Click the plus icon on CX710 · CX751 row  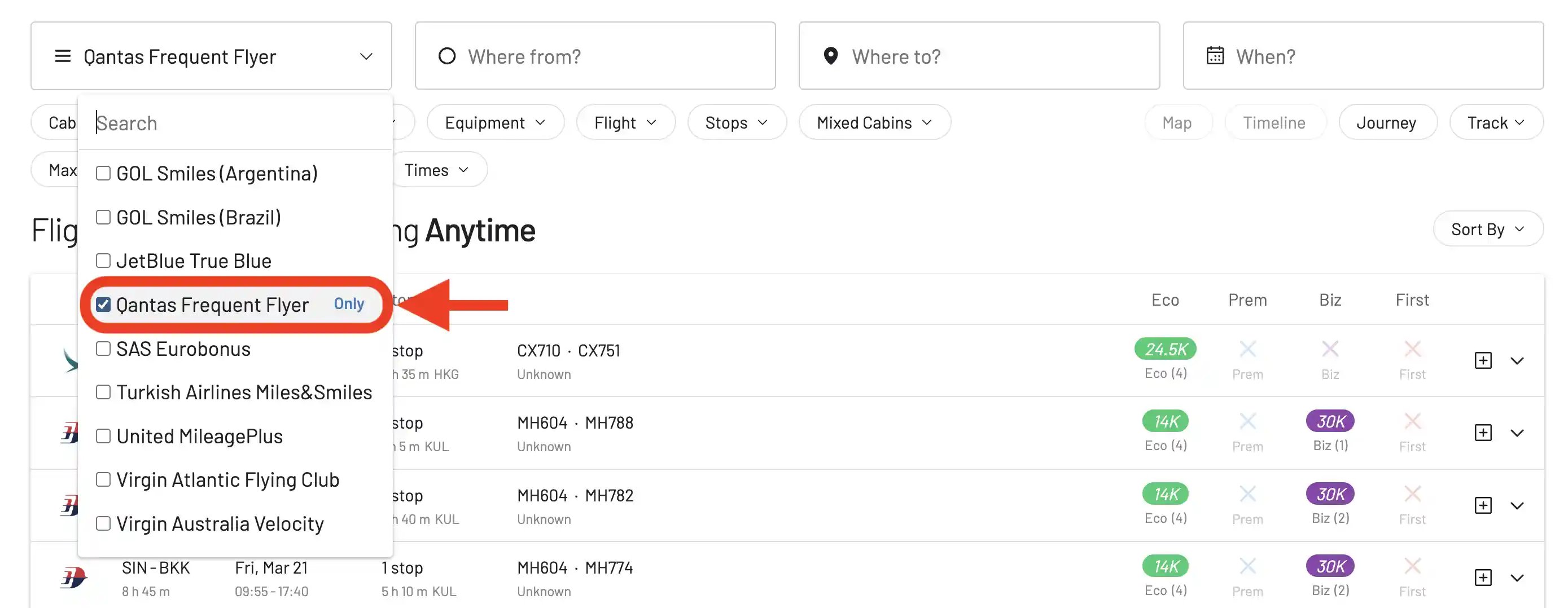coord(1483,360)
